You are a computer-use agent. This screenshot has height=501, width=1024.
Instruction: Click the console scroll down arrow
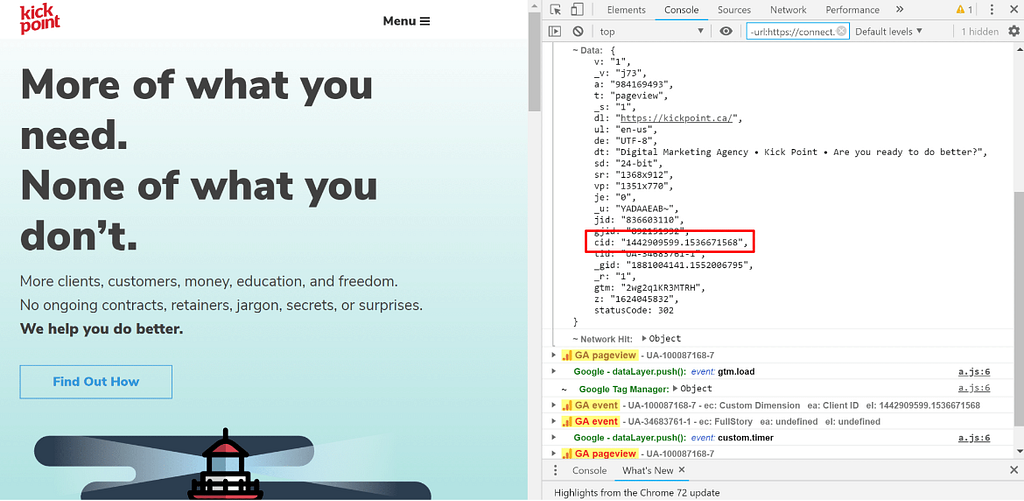point(1019,451)
